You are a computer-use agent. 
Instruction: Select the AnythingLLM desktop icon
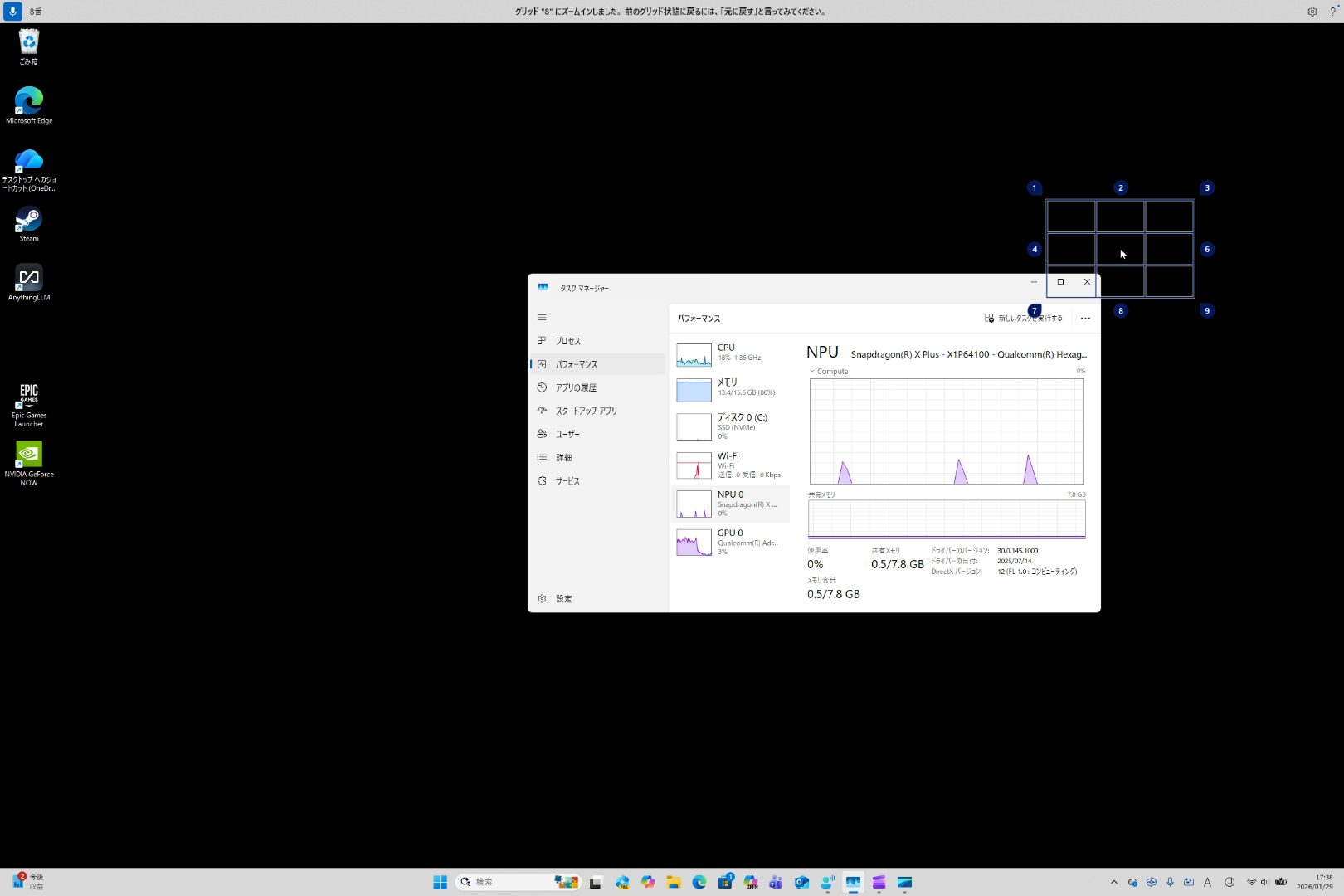[29, 283]
